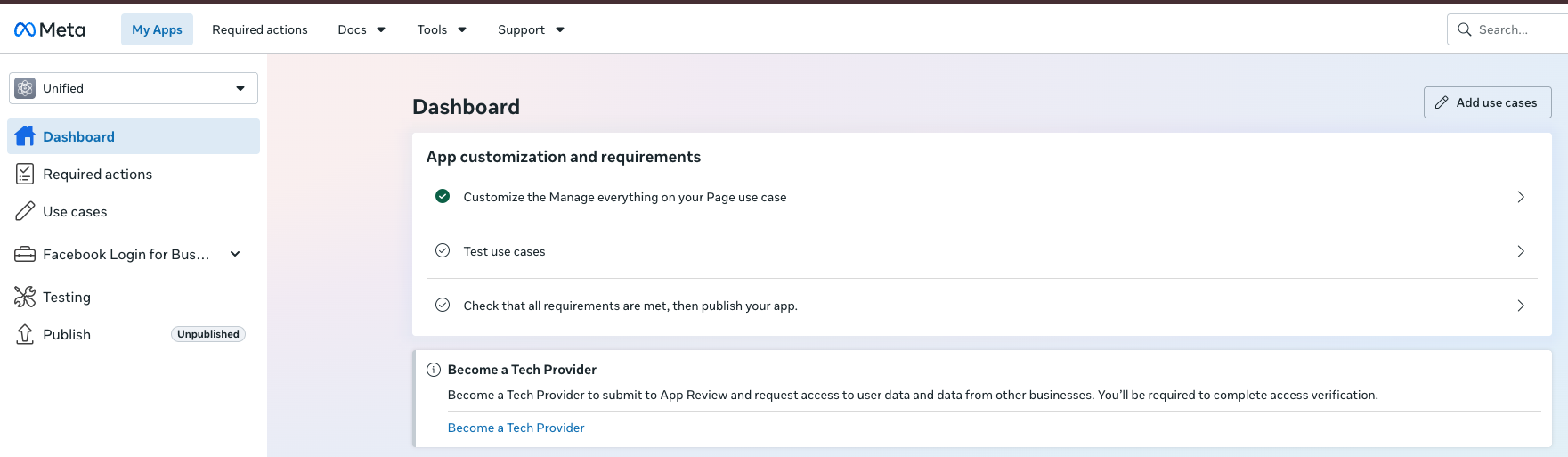Click the pencil icon in Add use cases
This screenshot has height=457, width=1568.
tap(1442, 102)
